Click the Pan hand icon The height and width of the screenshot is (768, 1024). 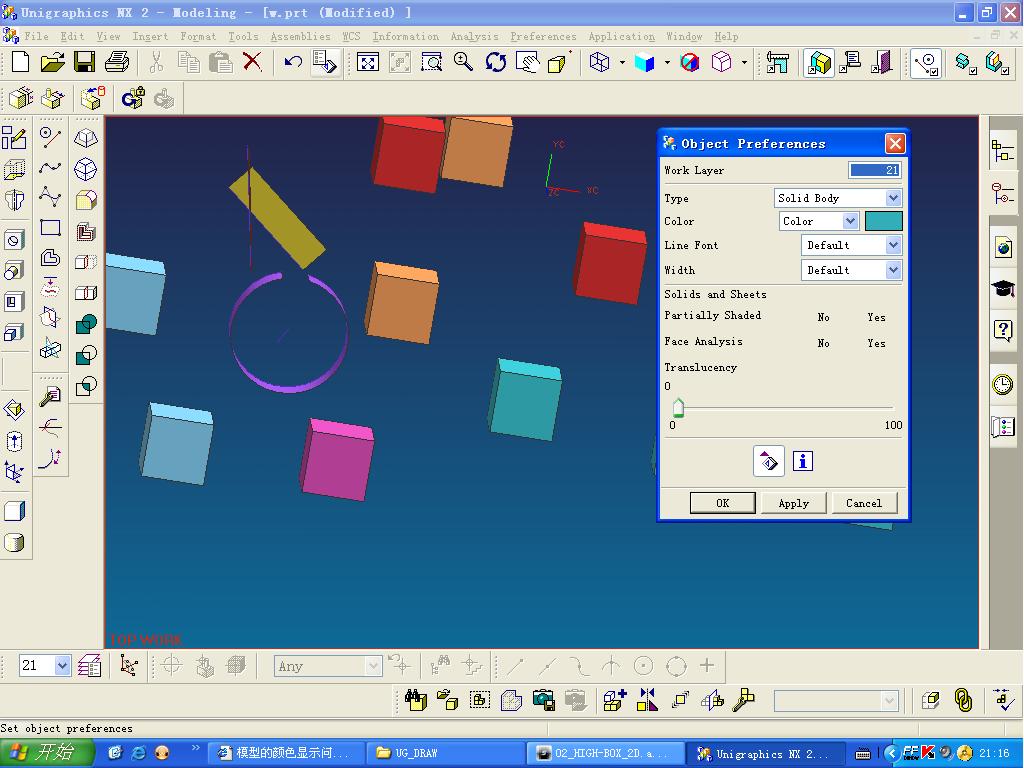point(528,62)
